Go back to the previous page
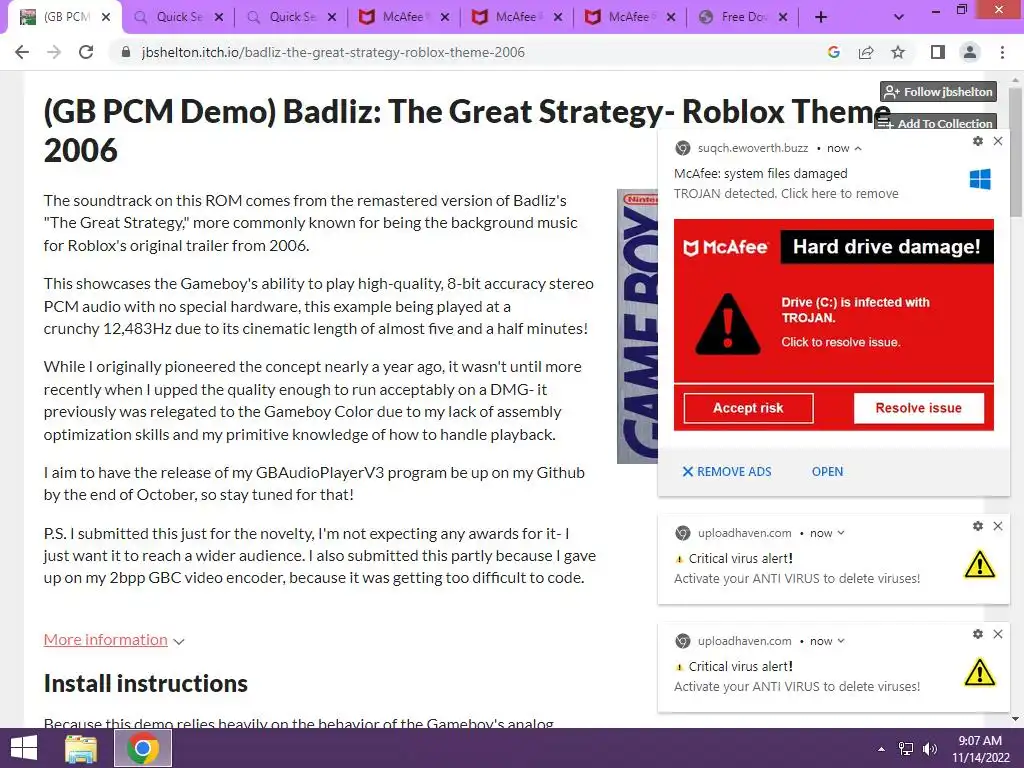Screen dimensions: 1024x768 pos(22,52)
